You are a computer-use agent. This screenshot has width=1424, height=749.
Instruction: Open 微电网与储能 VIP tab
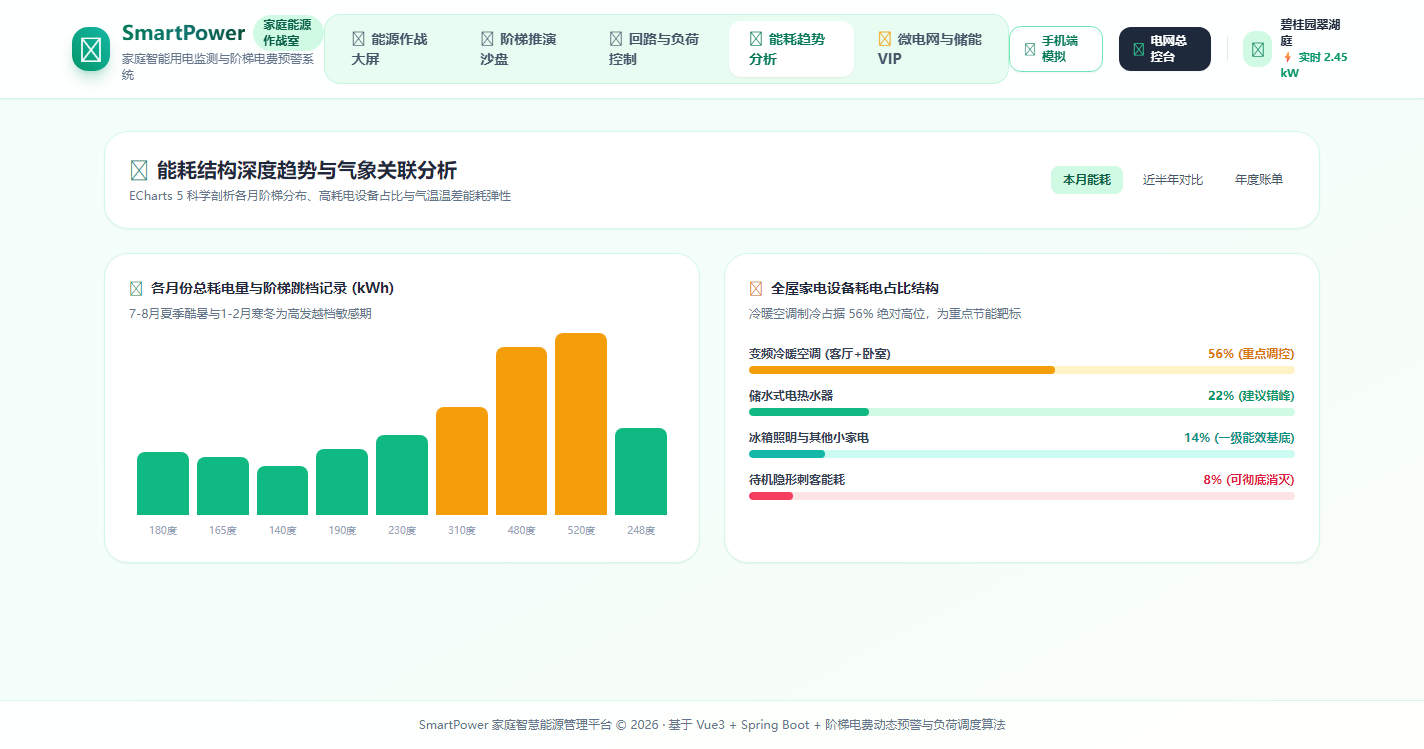(x=930, y=49)
